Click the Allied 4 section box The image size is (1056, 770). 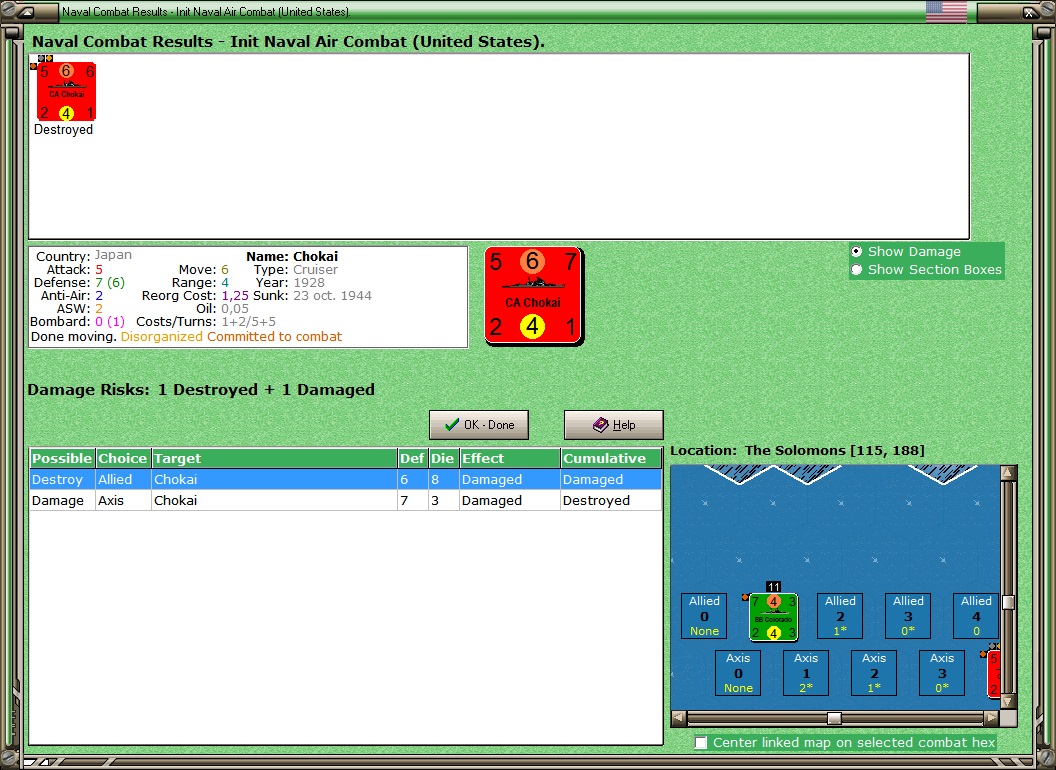point(977,616)
